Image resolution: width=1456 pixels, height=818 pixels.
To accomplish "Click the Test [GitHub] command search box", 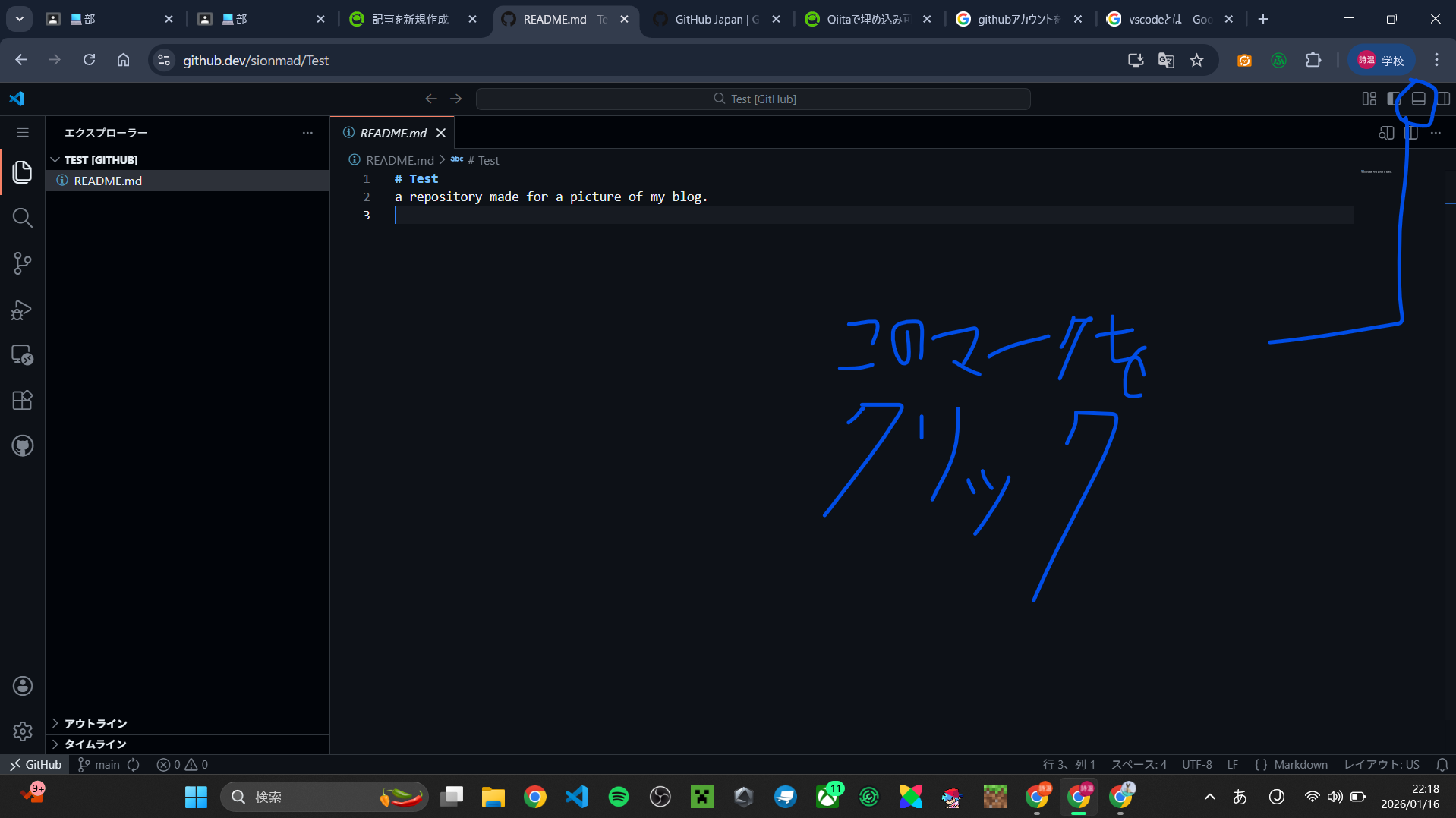I will coord(753,99).
